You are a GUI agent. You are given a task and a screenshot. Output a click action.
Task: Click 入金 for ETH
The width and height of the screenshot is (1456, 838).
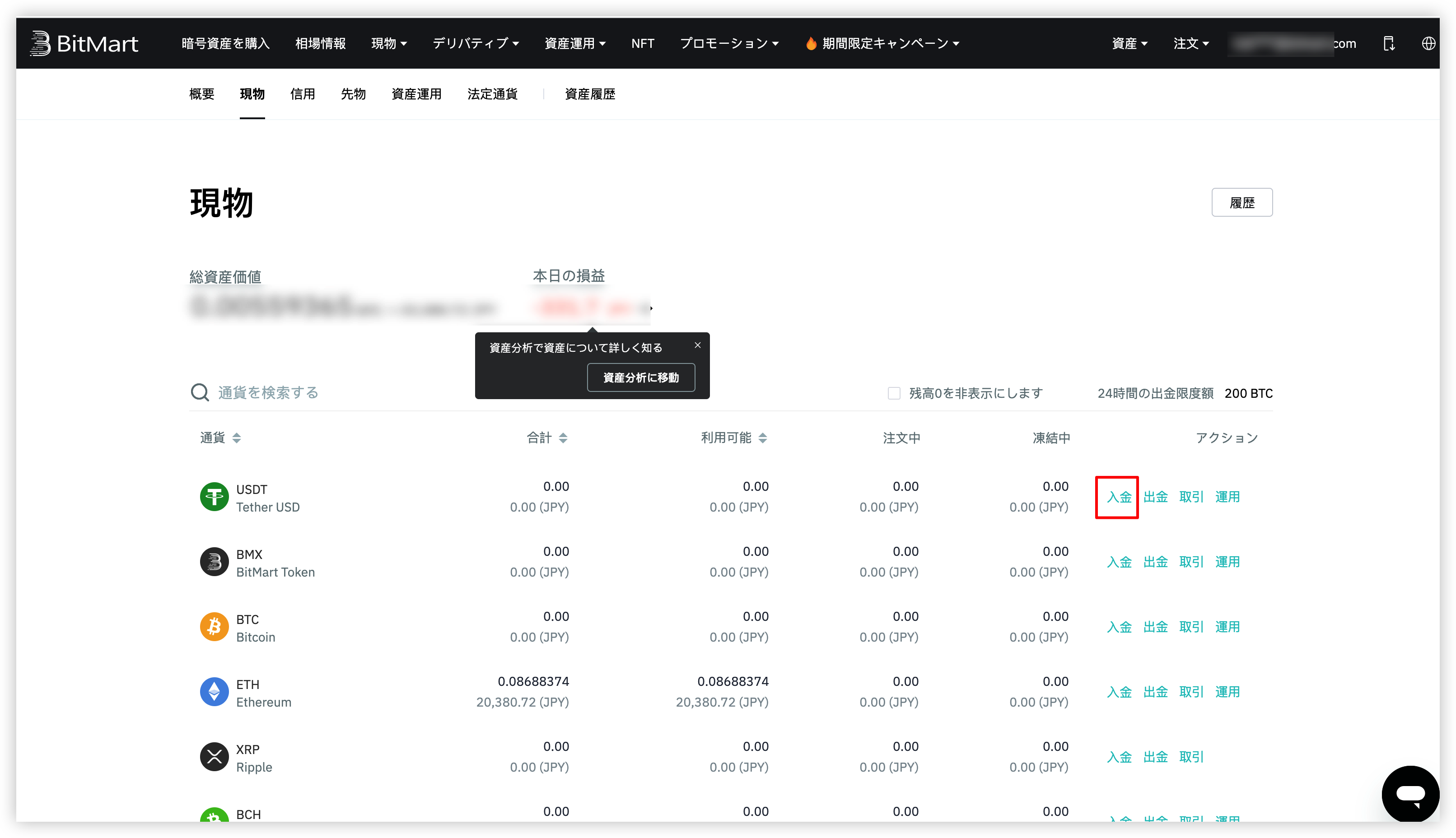[x=1120, y=692]
